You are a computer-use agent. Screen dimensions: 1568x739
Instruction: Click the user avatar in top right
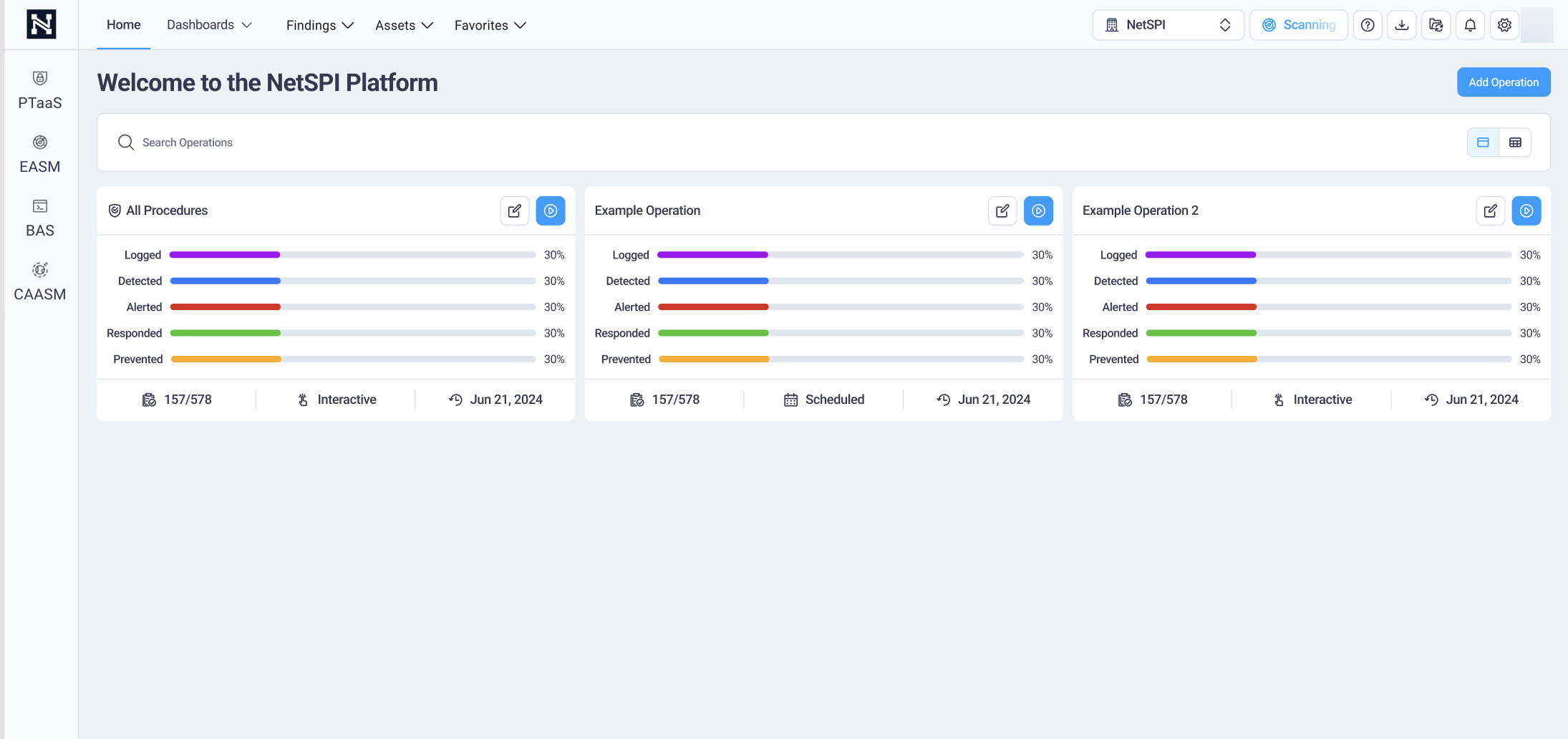point(1537,25)
